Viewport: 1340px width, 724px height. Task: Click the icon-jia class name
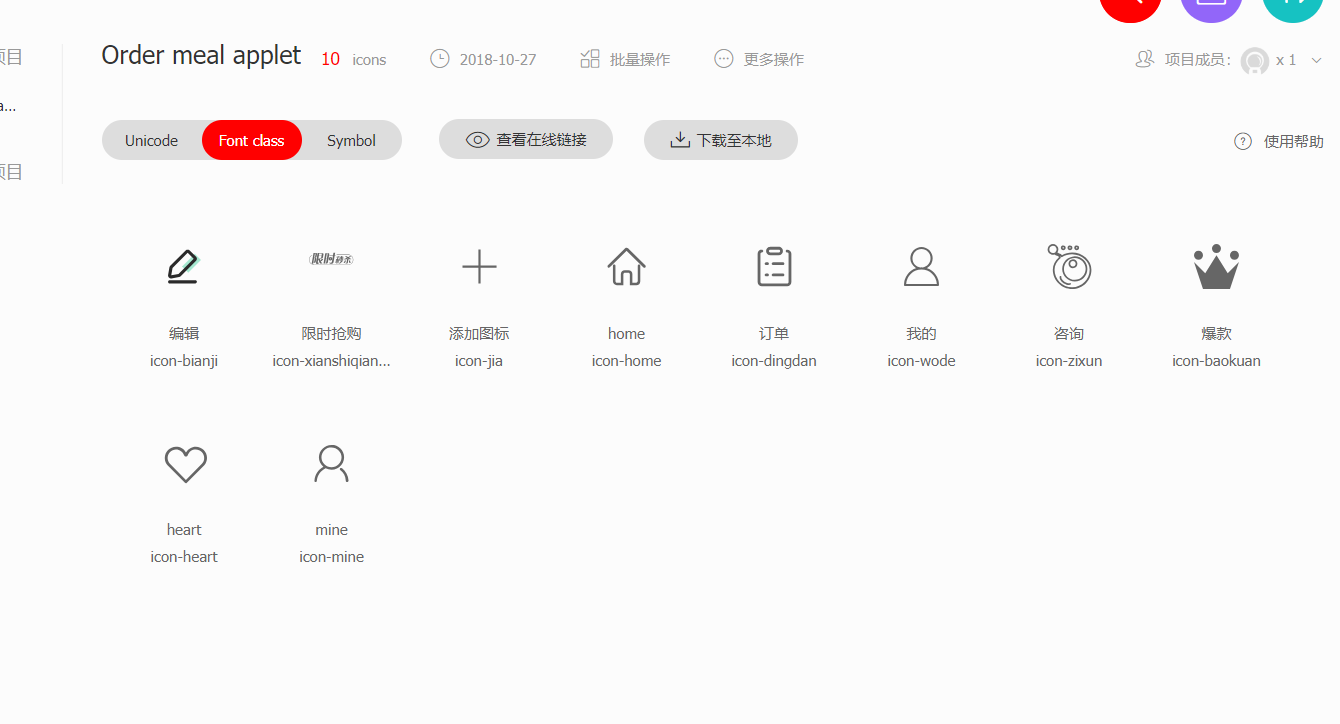click(x=479, y=361)
